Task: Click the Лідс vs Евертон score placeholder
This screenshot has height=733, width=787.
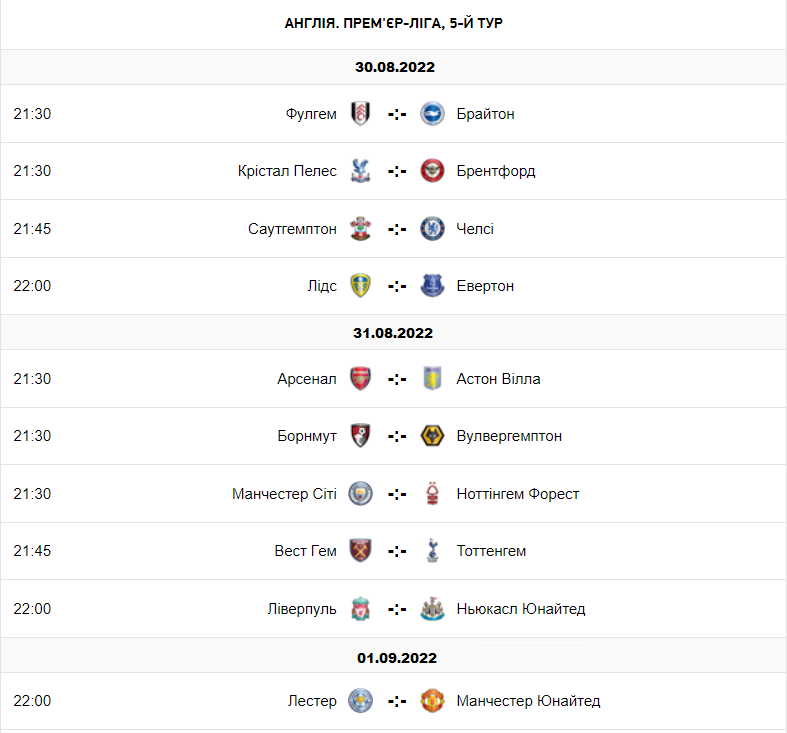Action: (397, 286)
